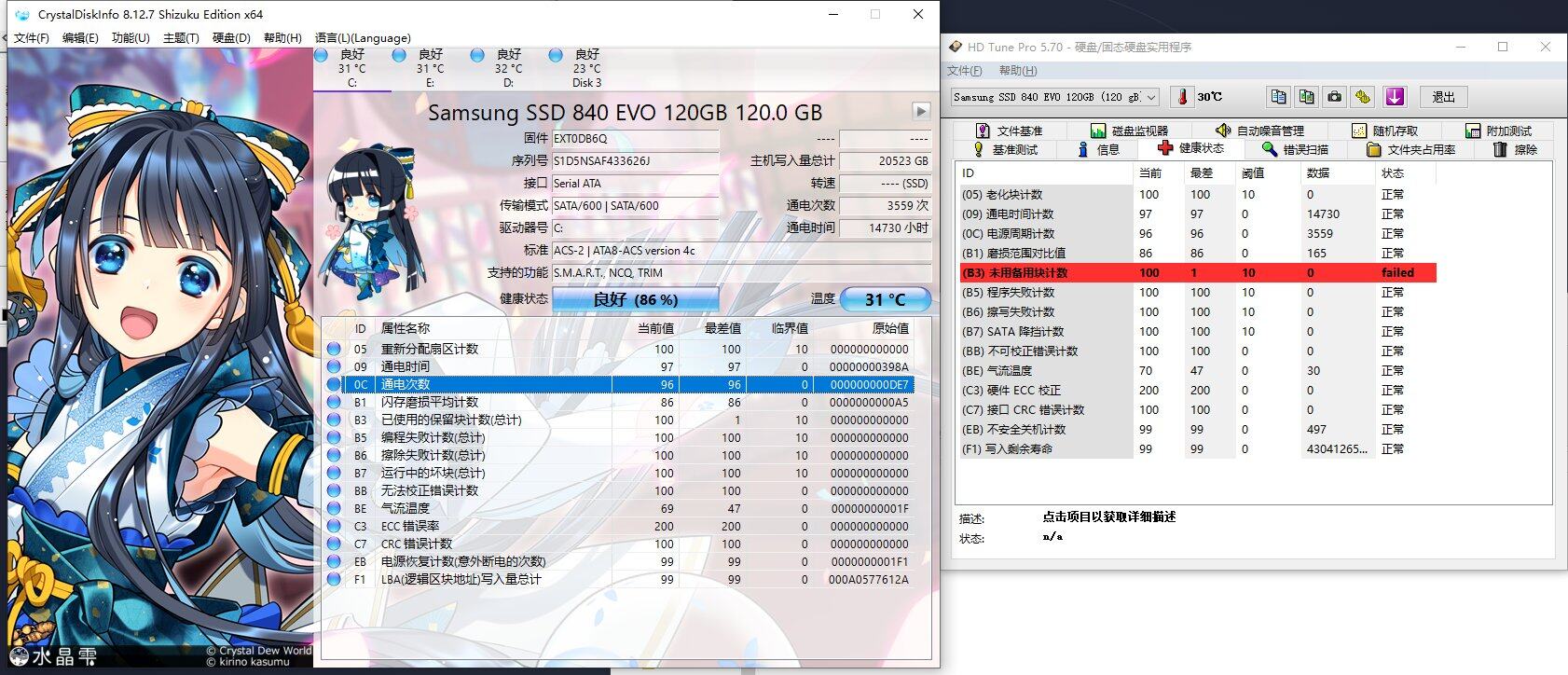Image resolution: width=1568 pixels, height=675 pixels.
Task: Click the thermometer icon in HD Tune
Action: 1182,97
